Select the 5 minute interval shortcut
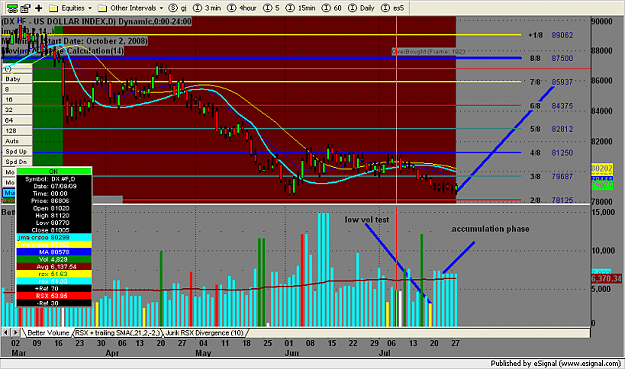This screenshot has width=625, height=369. tap(271, 8)
